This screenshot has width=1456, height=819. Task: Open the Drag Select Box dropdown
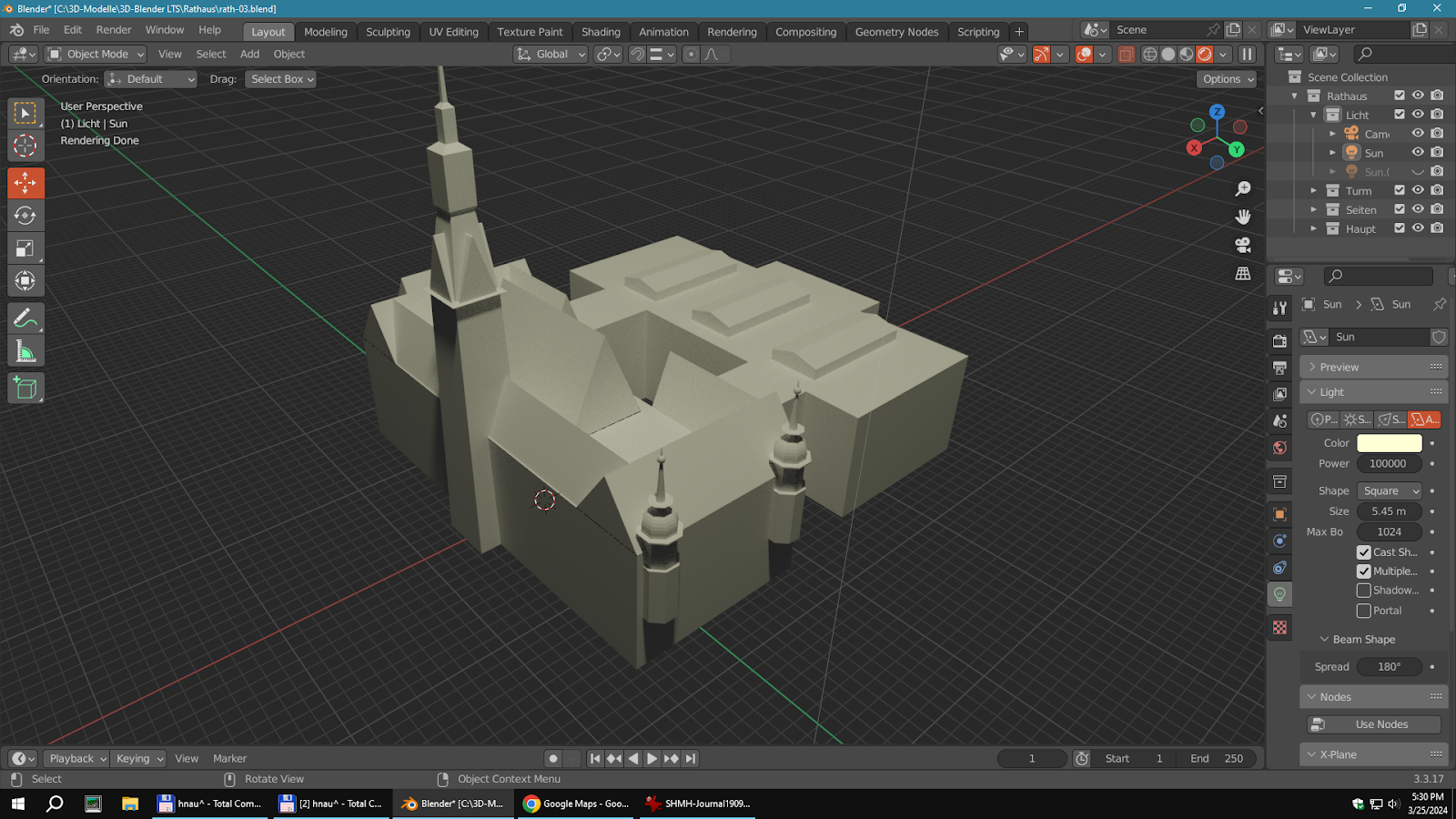(281, 79)
